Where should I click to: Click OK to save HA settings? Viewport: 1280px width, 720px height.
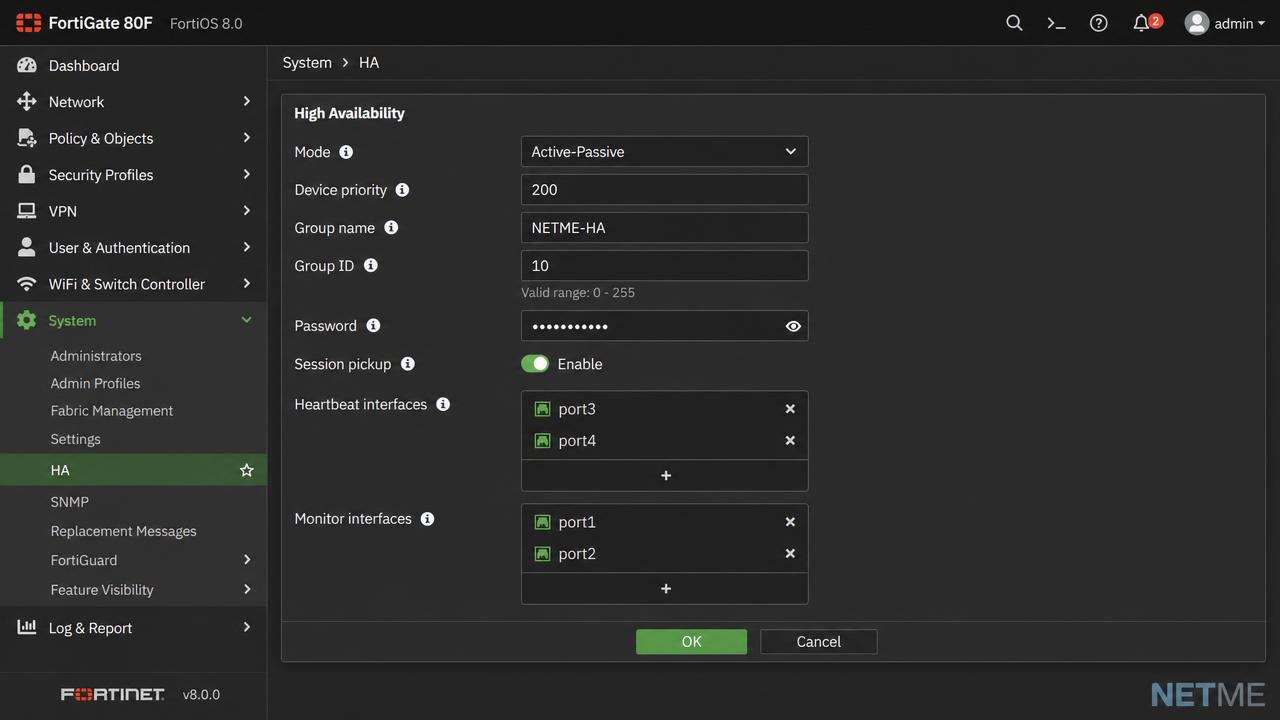tap(691, 642)
